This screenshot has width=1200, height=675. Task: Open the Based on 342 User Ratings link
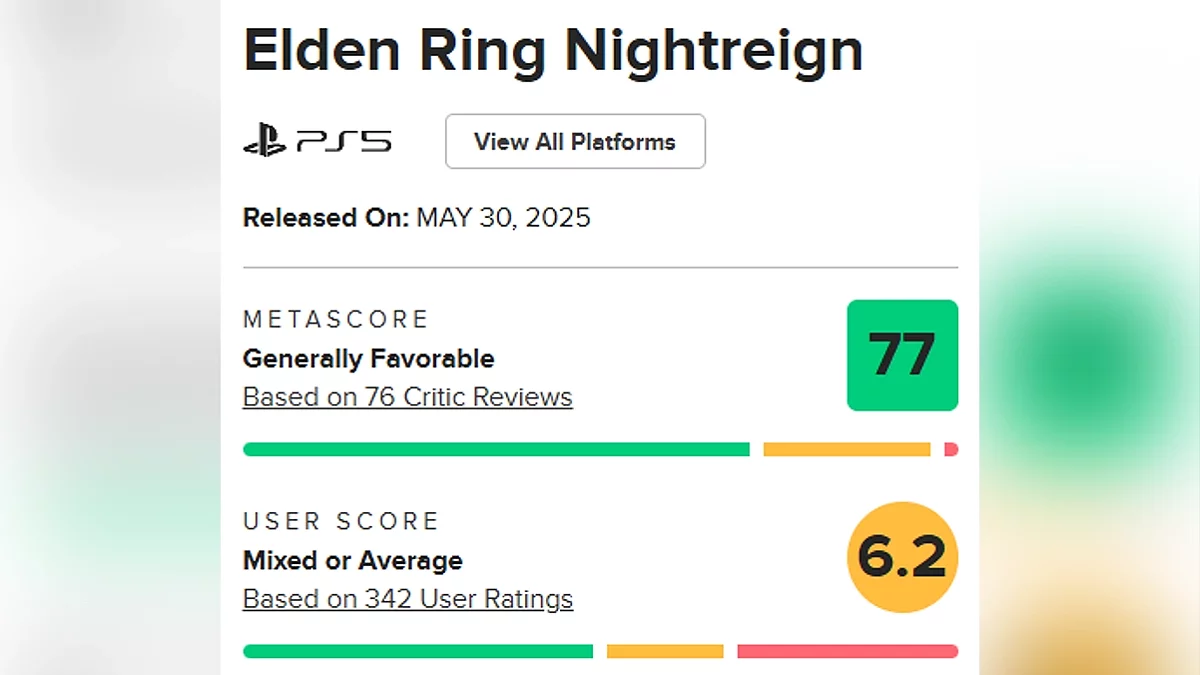coord(407,599)
